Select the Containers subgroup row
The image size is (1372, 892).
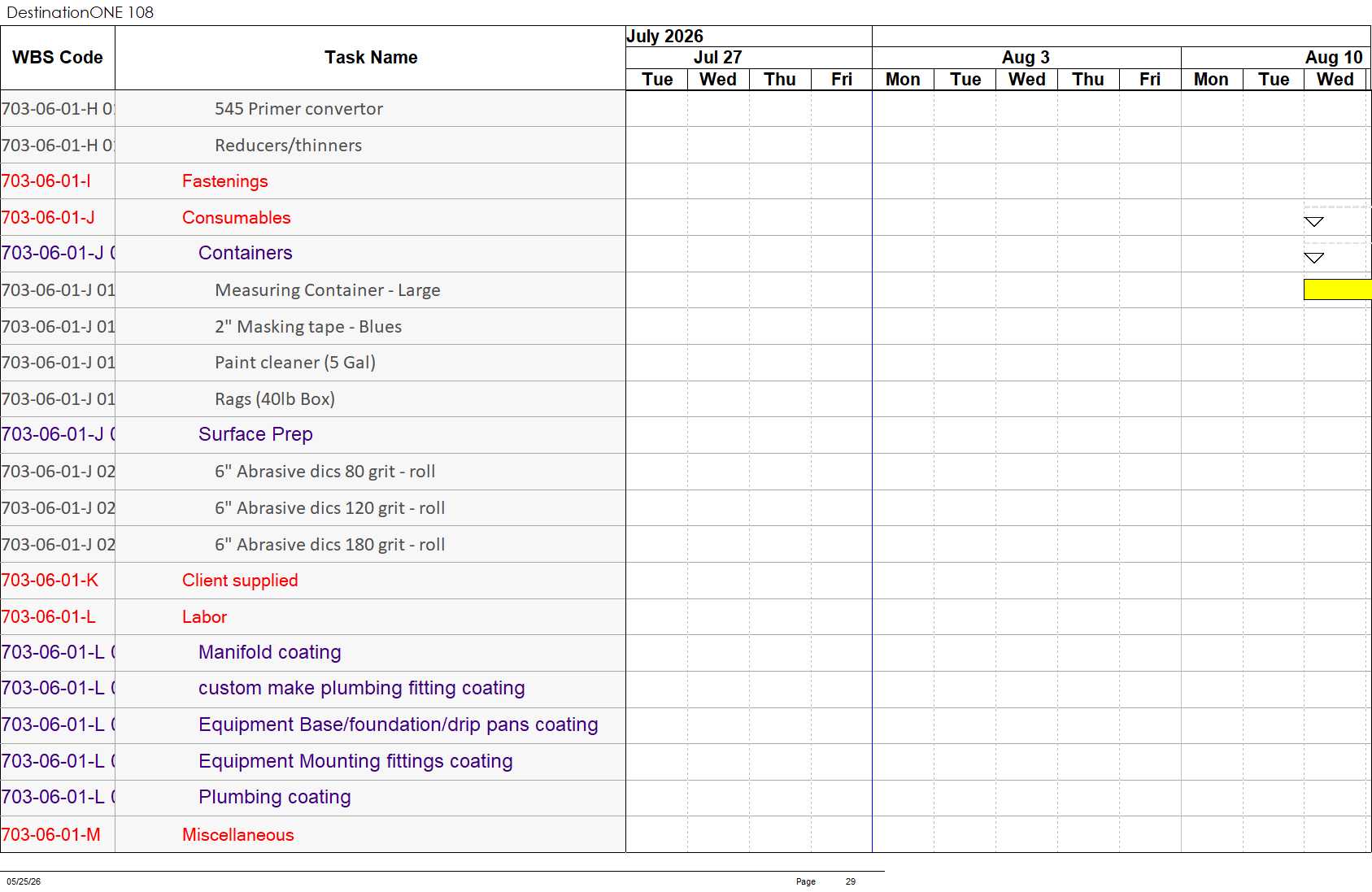pyautogui.click(x=313, y=254)
